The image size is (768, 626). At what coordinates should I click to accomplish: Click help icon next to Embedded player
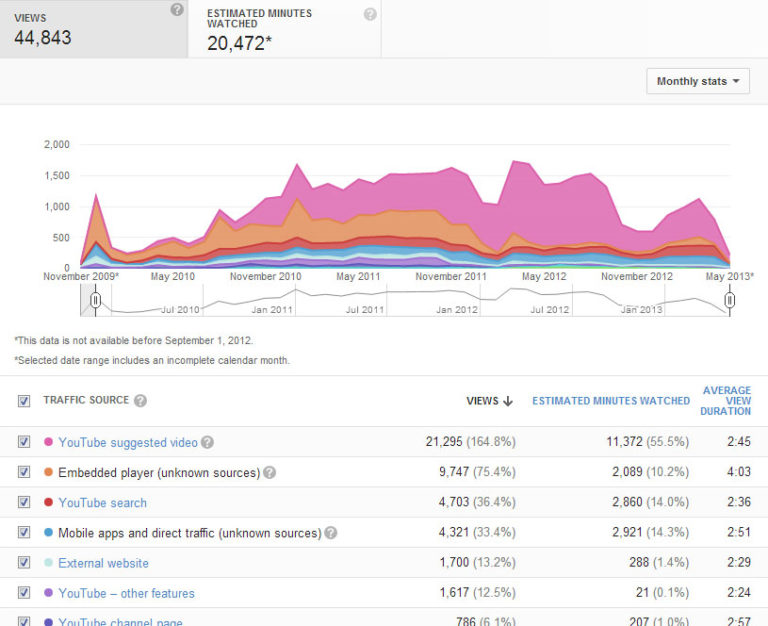[x=269, y=473]
